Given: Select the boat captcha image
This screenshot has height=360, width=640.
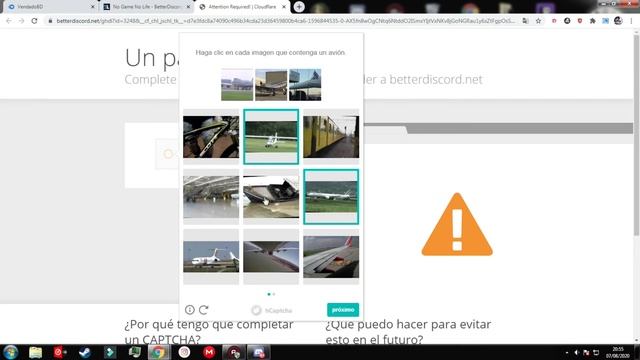Looking at the screenshot, I should point(271,197).
